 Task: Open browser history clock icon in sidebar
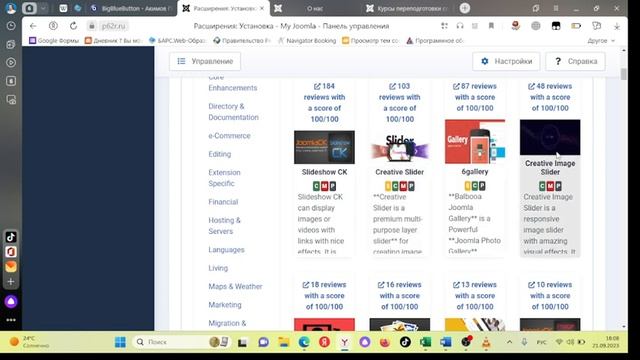(11, 26)
